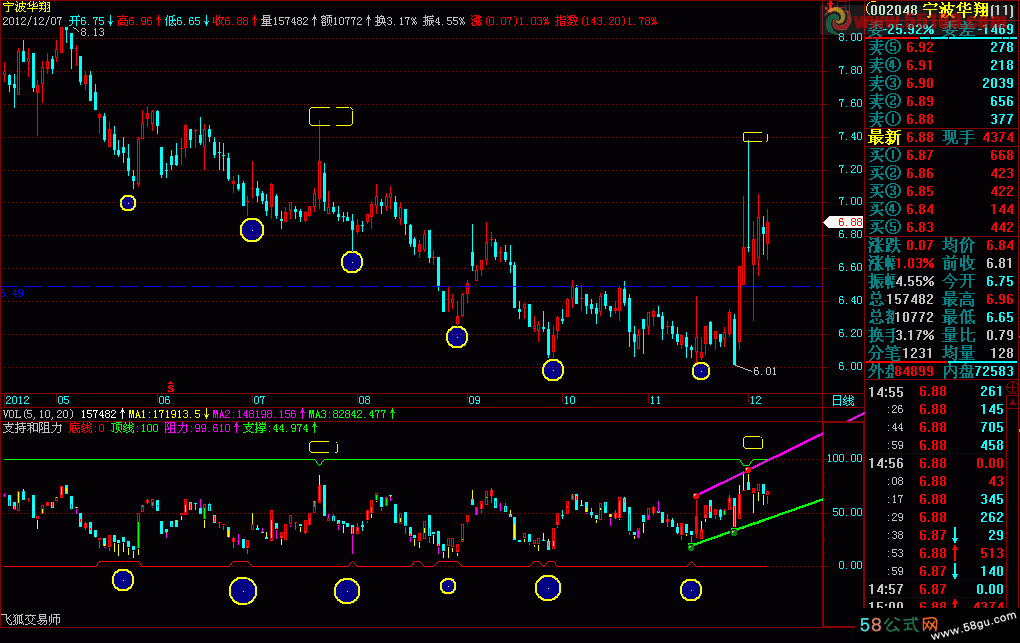Select the 09 month label on the timeline

coord(474,400)
